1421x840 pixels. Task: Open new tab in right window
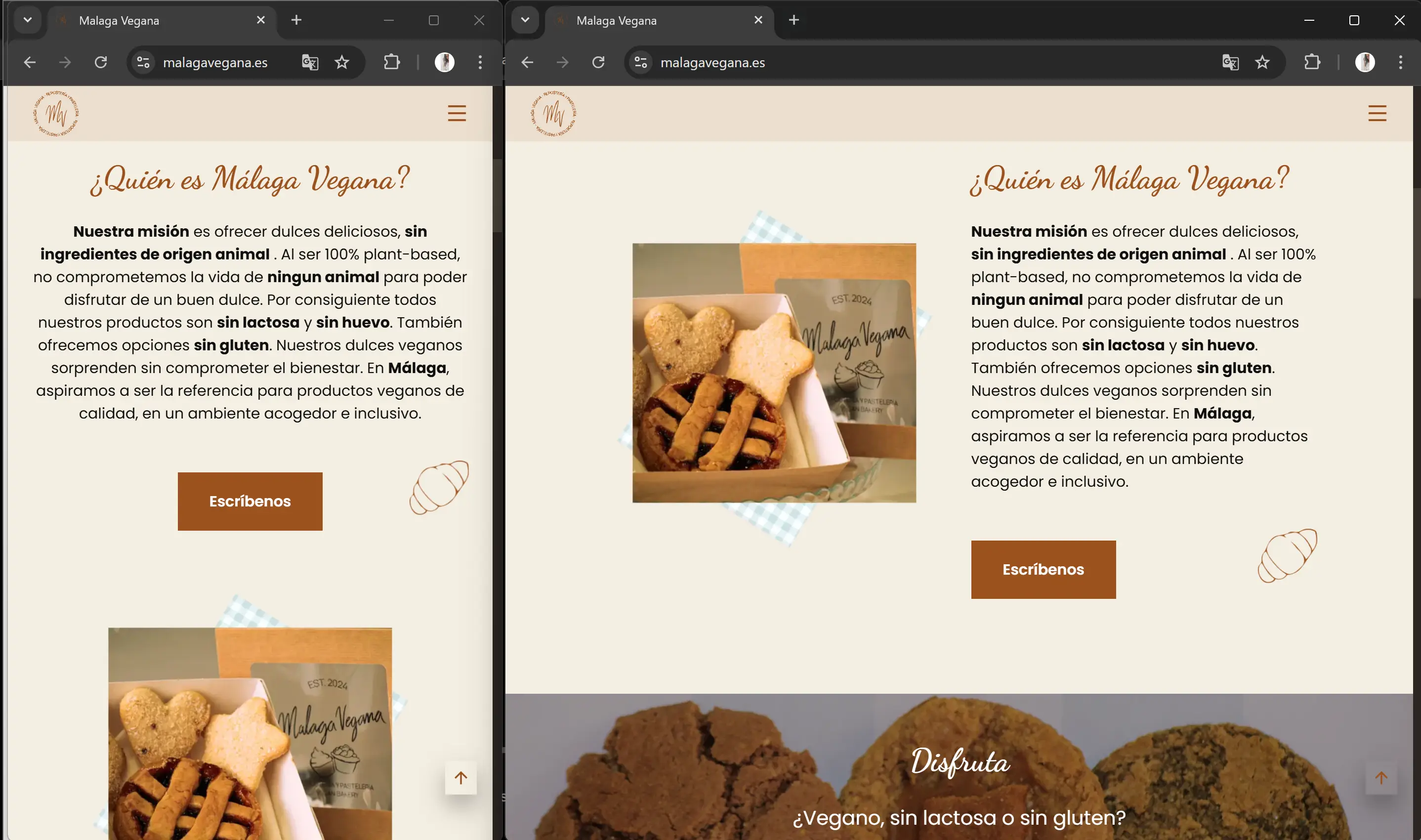(794, 20)
